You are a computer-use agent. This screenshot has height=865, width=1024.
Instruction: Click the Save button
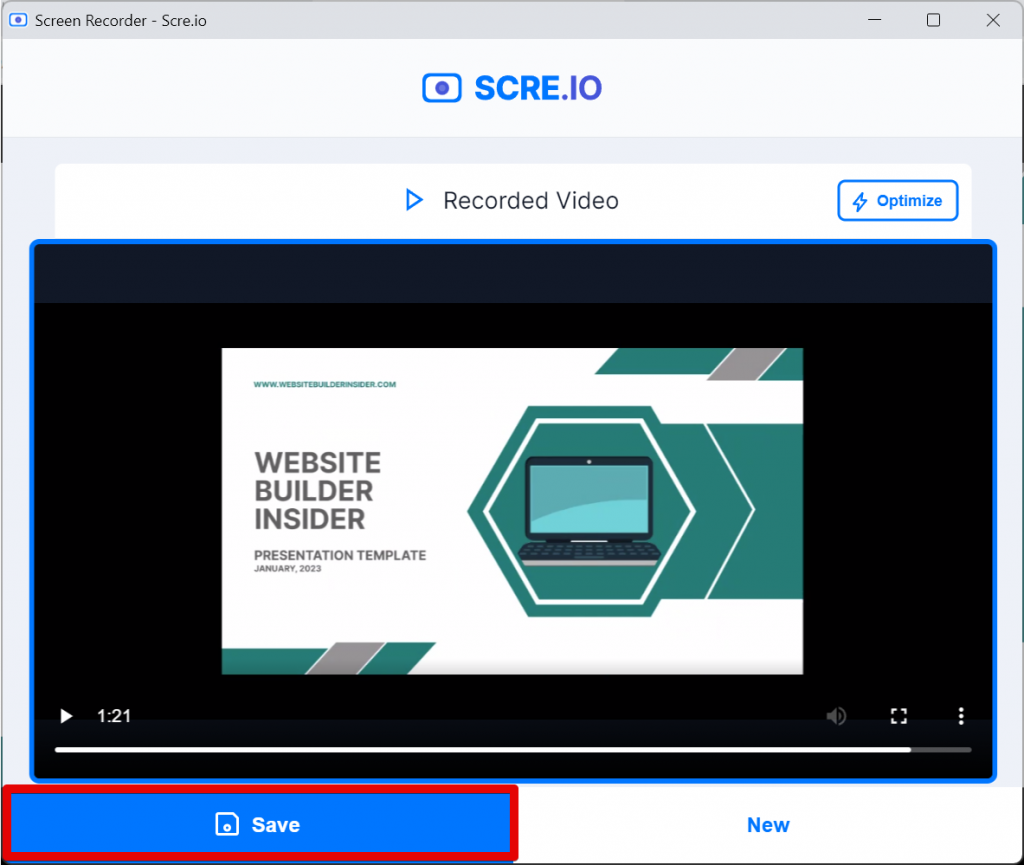point(260,824)
